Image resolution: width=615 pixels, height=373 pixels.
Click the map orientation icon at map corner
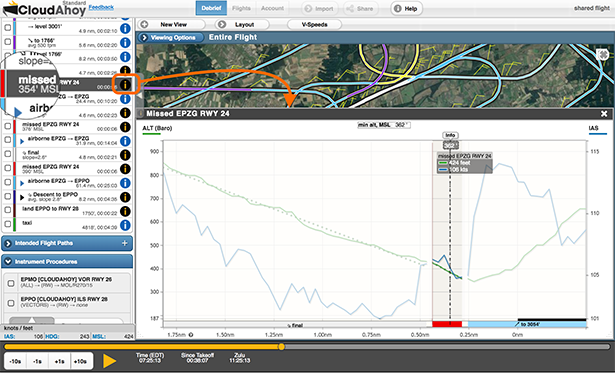click(x=602, y=55)
